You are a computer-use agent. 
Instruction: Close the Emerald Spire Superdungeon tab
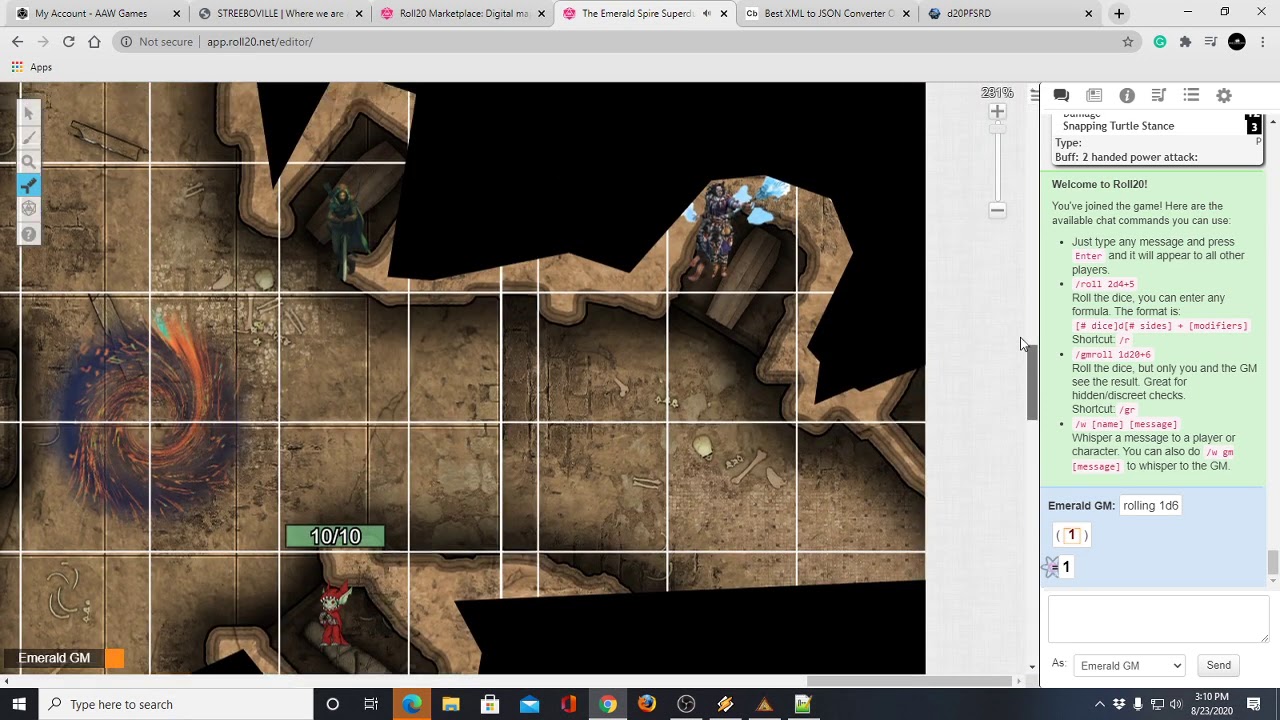point(724,13)
